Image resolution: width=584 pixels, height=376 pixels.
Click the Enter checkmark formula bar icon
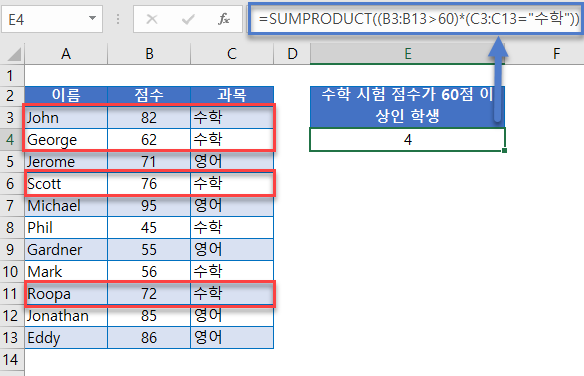(188, 19)
